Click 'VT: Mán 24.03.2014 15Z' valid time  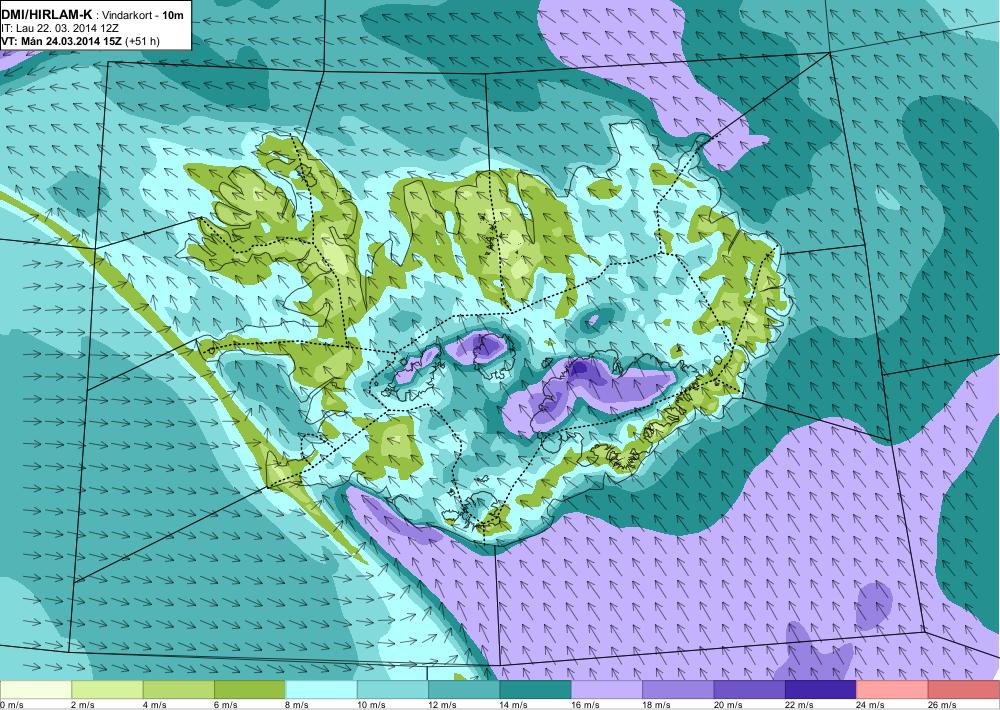tap(62, 41)
